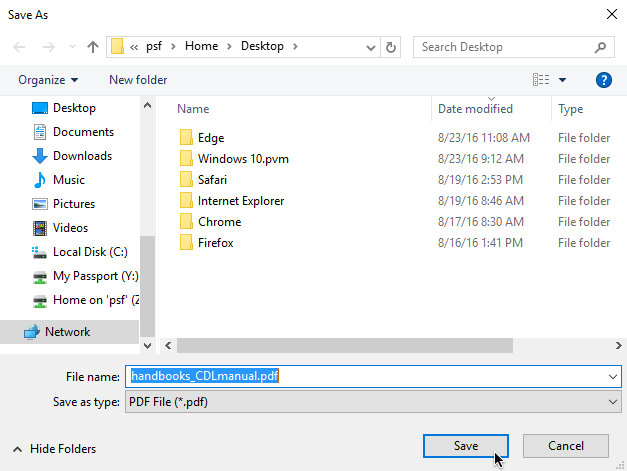The width and height of the screenshot is (627, 471).
Task: Collapse the dialog with Hide Folders
Action: 55,449
